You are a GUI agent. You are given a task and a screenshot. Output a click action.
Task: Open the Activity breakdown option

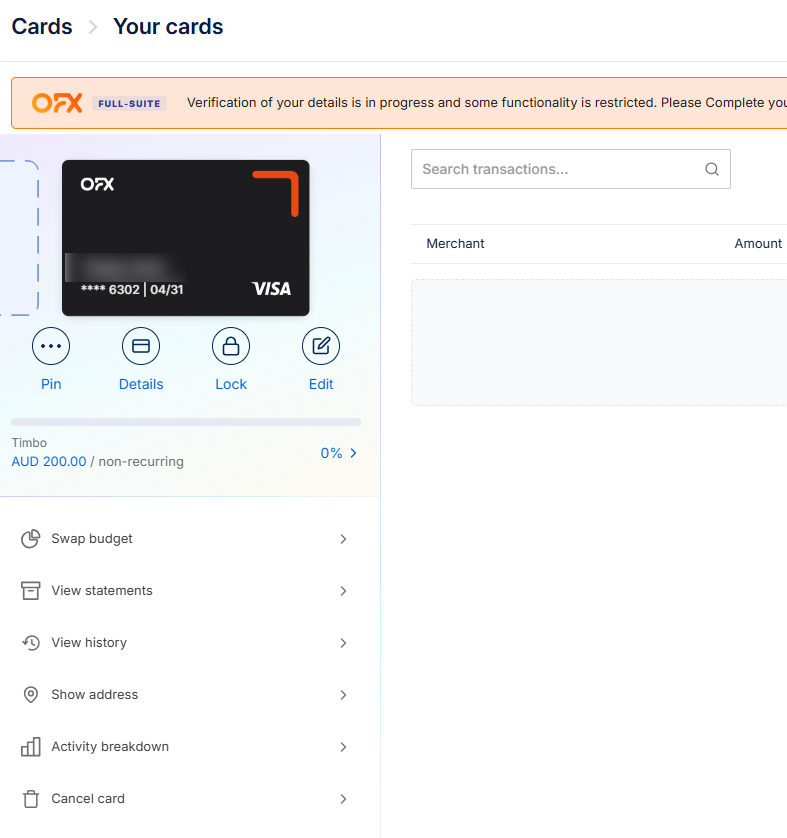tap(185, 747)
